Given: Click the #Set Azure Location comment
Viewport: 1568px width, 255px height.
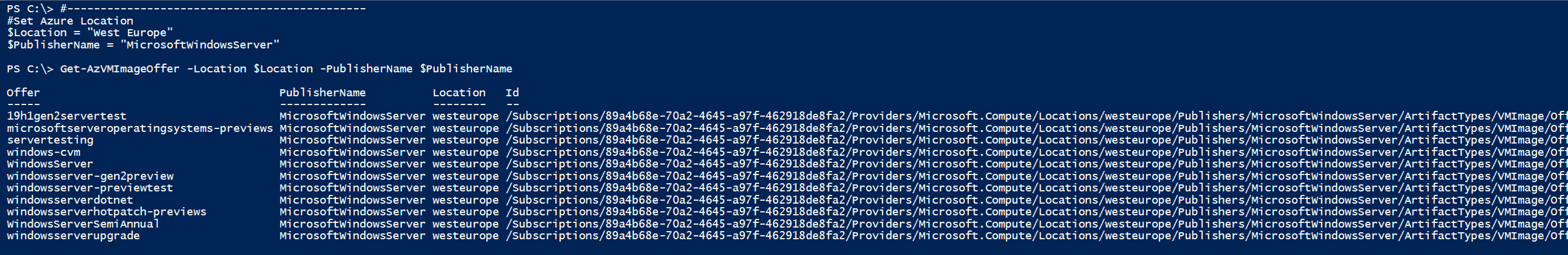Looking at the screenshot, I should click(70, 20).
